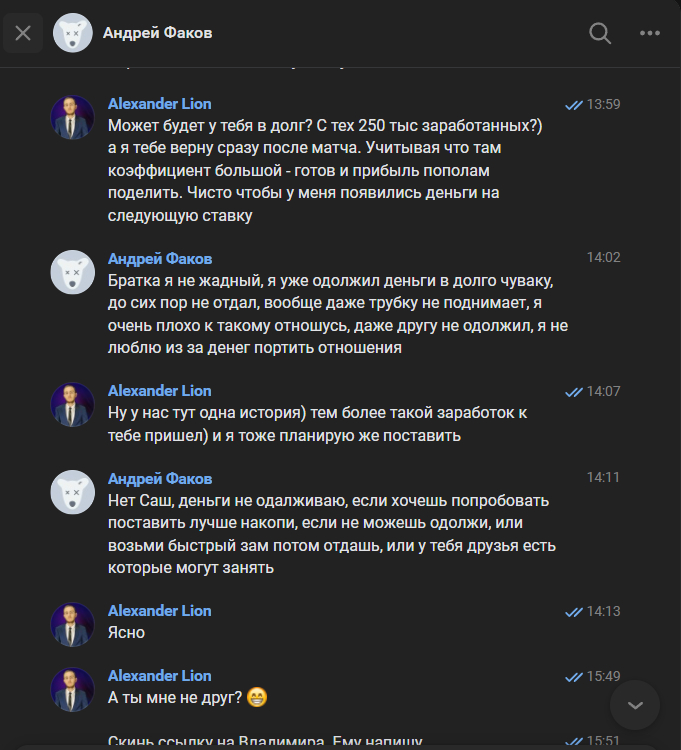
Task: Open Андрей Факов profile from header name
Action: pos(157,33)
